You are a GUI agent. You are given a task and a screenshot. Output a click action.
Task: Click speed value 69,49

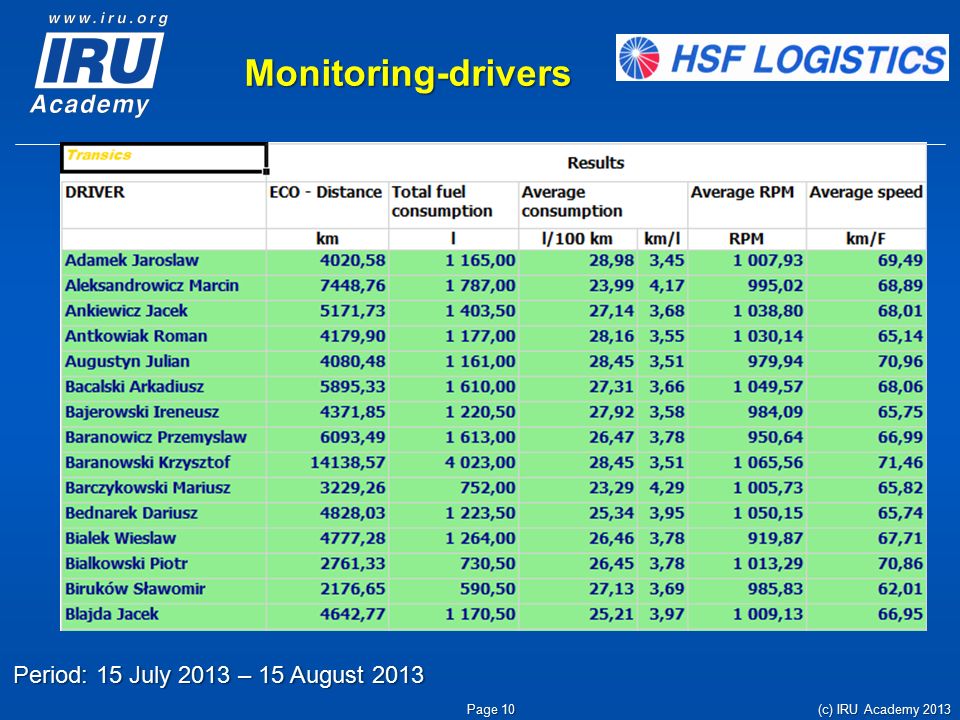(x=900, y=260)
